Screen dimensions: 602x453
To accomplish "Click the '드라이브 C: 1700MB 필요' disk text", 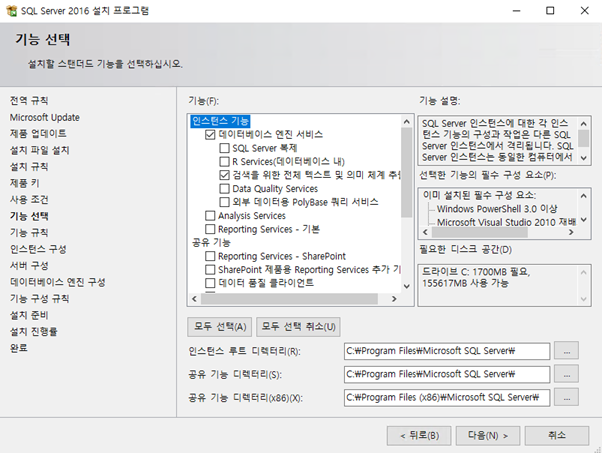I will [x=476, y=272].
